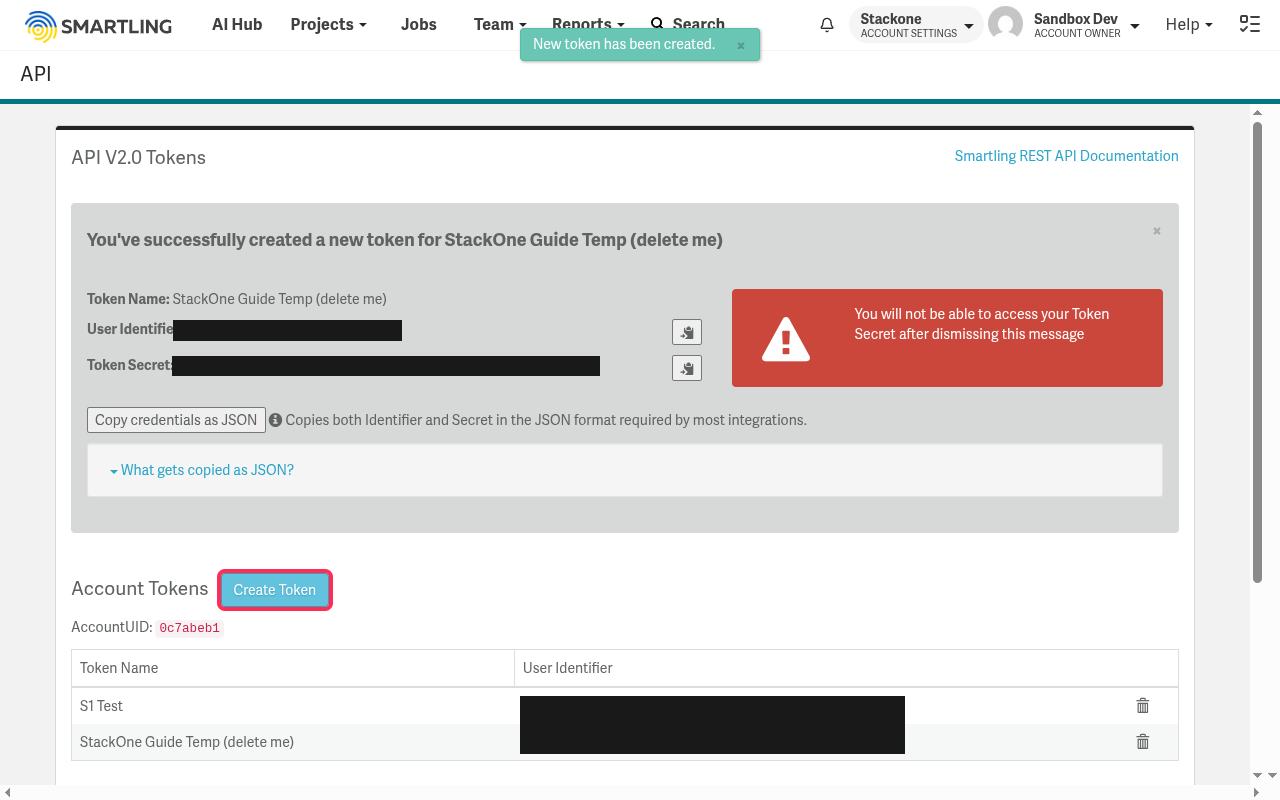This screenshot has height=800, width=1280.
Task: Click the horizontal scroll left arrow
Action: click(9, 792)
